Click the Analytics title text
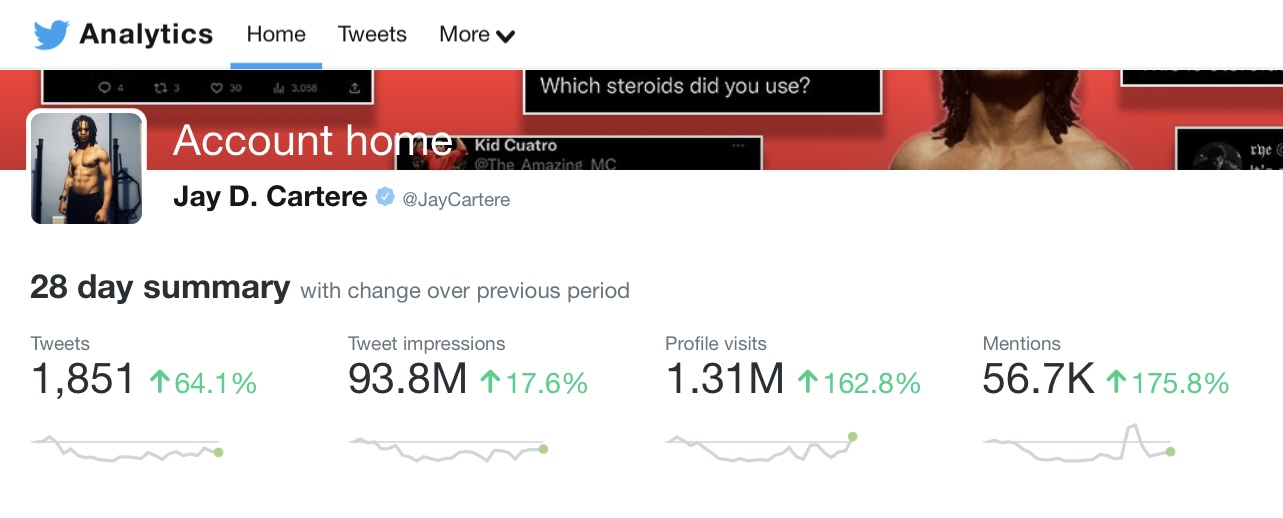Viewport: 1283px width, 518px height. [146, 35]
